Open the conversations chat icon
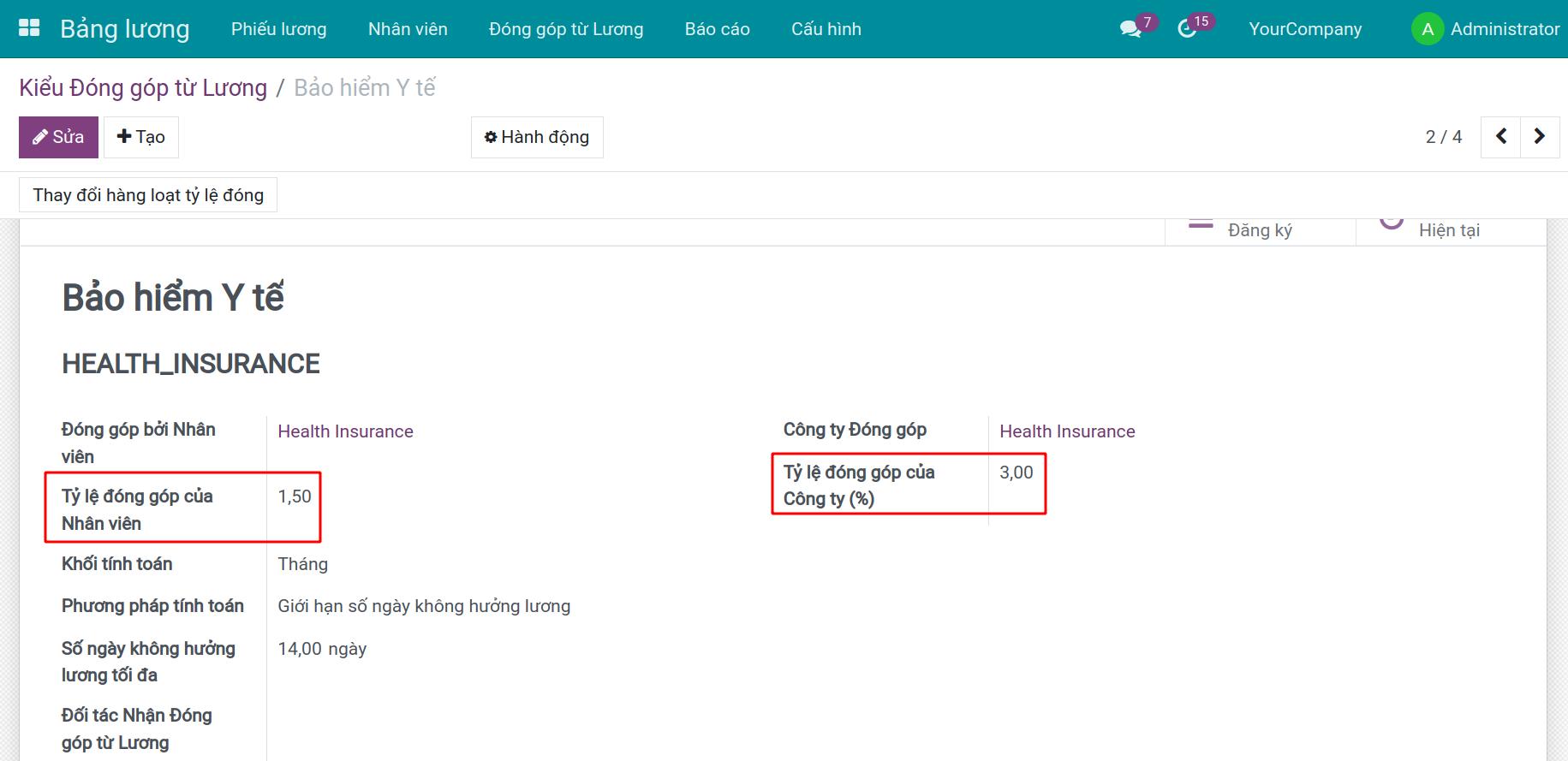Image resolution: width=1568 pixels, height=761 pixels. 1130,29
